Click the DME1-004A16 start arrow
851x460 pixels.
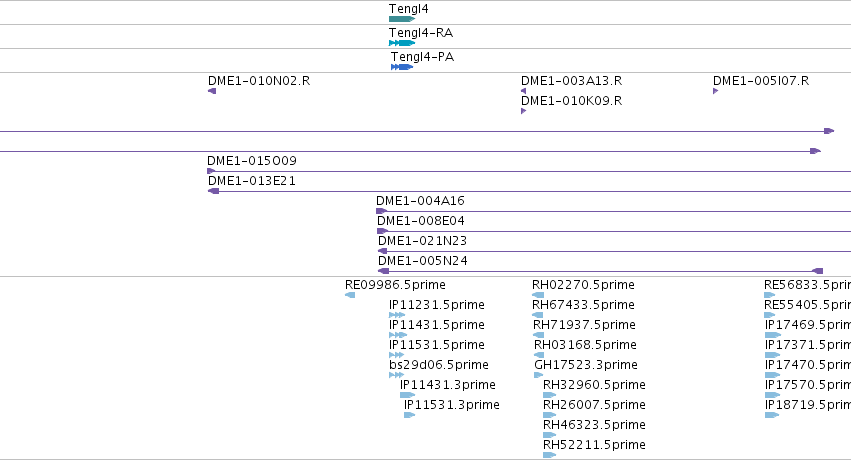point(382,212)
